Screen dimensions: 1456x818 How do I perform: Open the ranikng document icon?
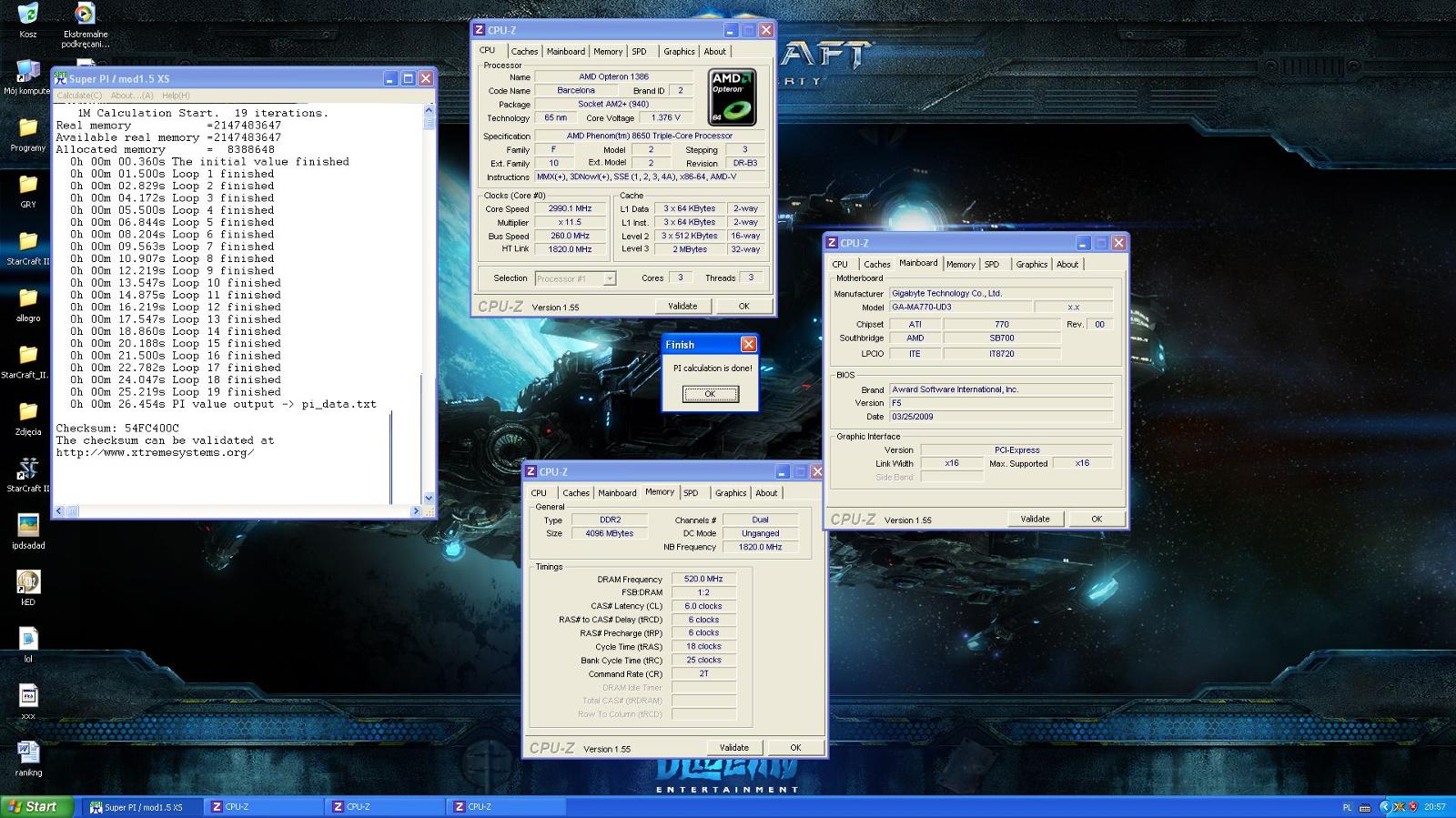pyautogui.click(x=28, y=752)
